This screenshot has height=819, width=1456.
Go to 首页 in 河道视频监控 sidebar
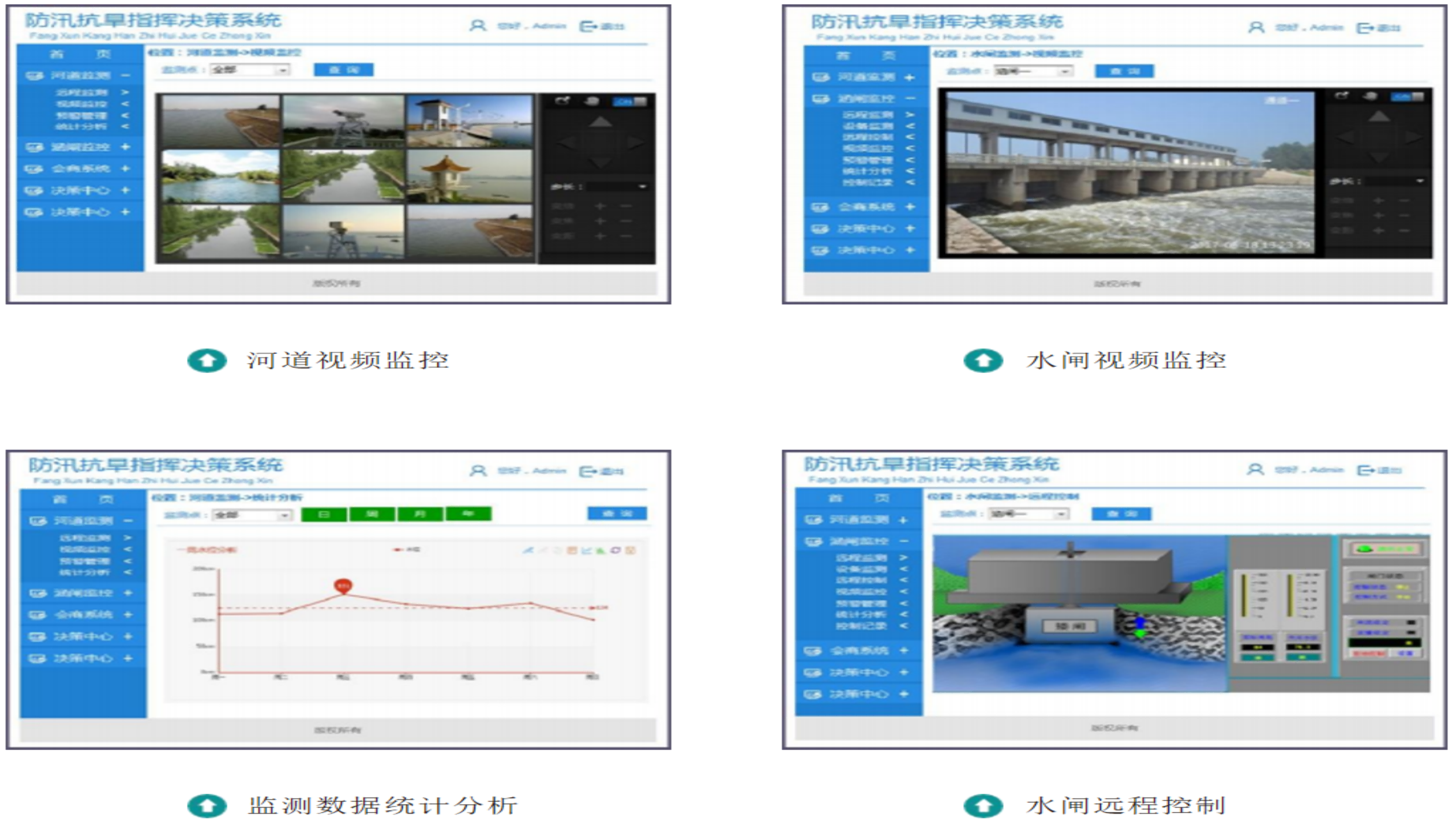tap(80, 54)
